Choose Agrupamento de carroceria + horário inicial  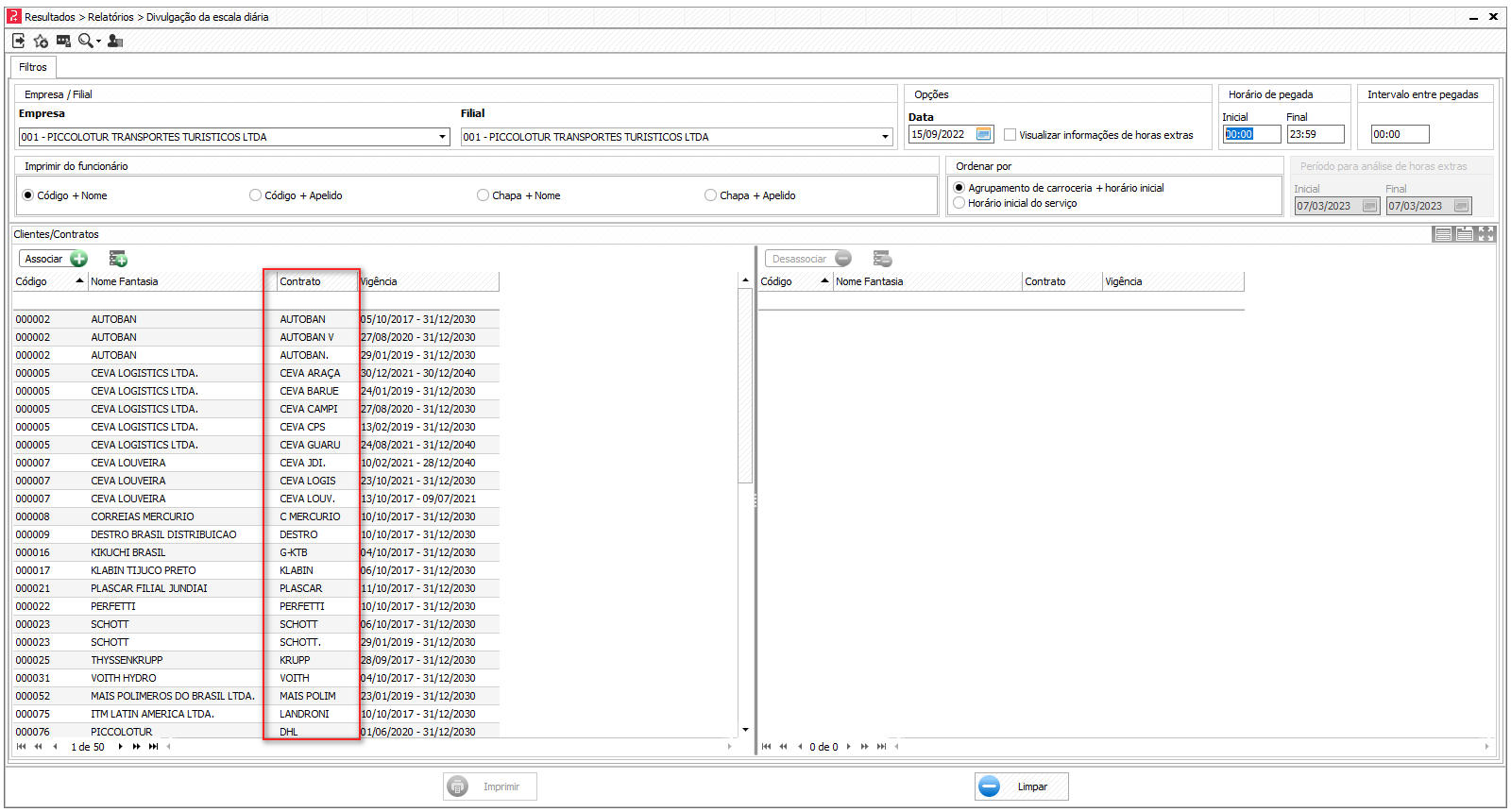tap(959, 188)
